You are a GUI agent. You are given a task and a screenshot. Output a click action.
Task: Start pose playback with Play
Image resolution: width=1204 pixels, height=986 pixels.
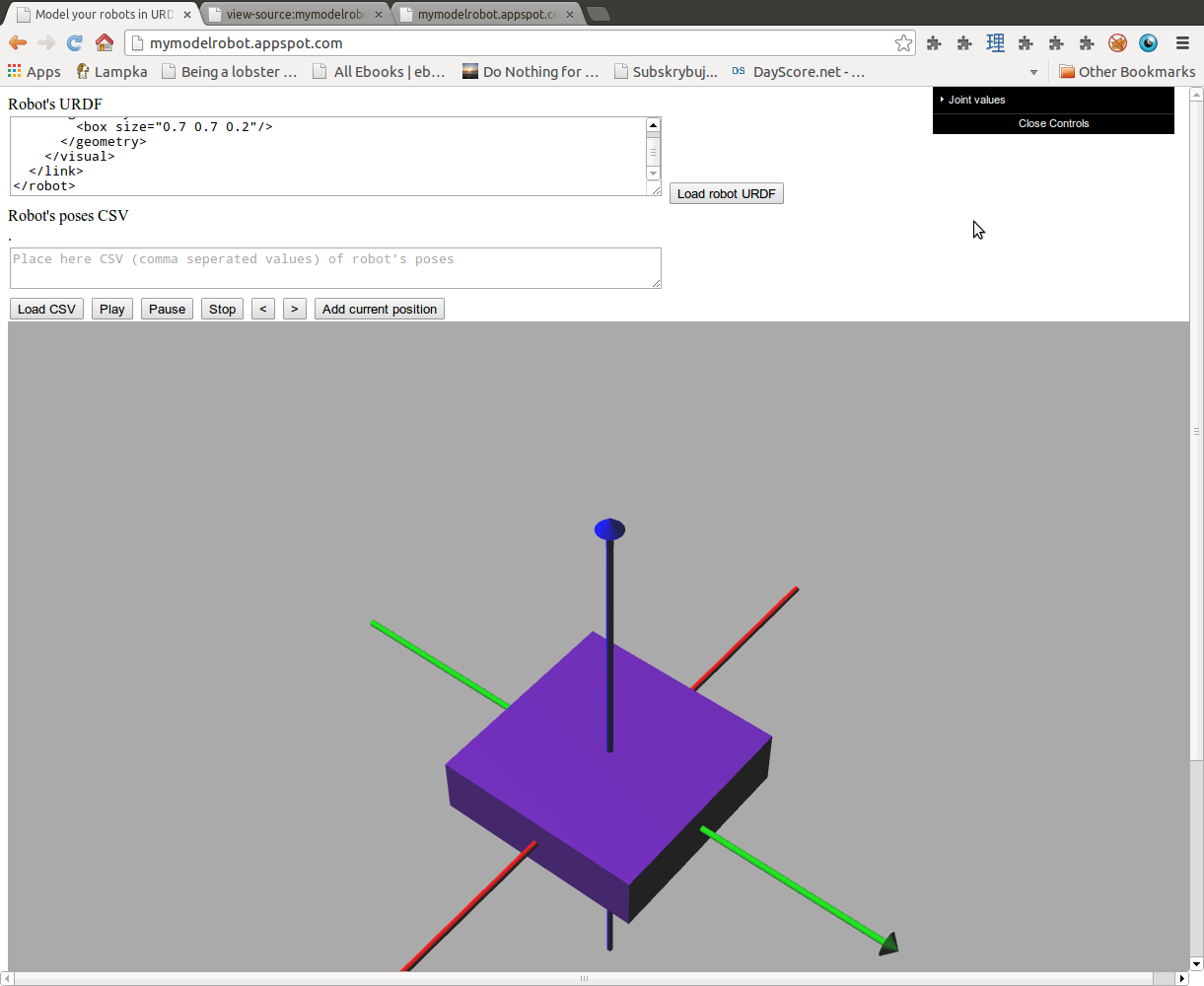coord(112,309)
